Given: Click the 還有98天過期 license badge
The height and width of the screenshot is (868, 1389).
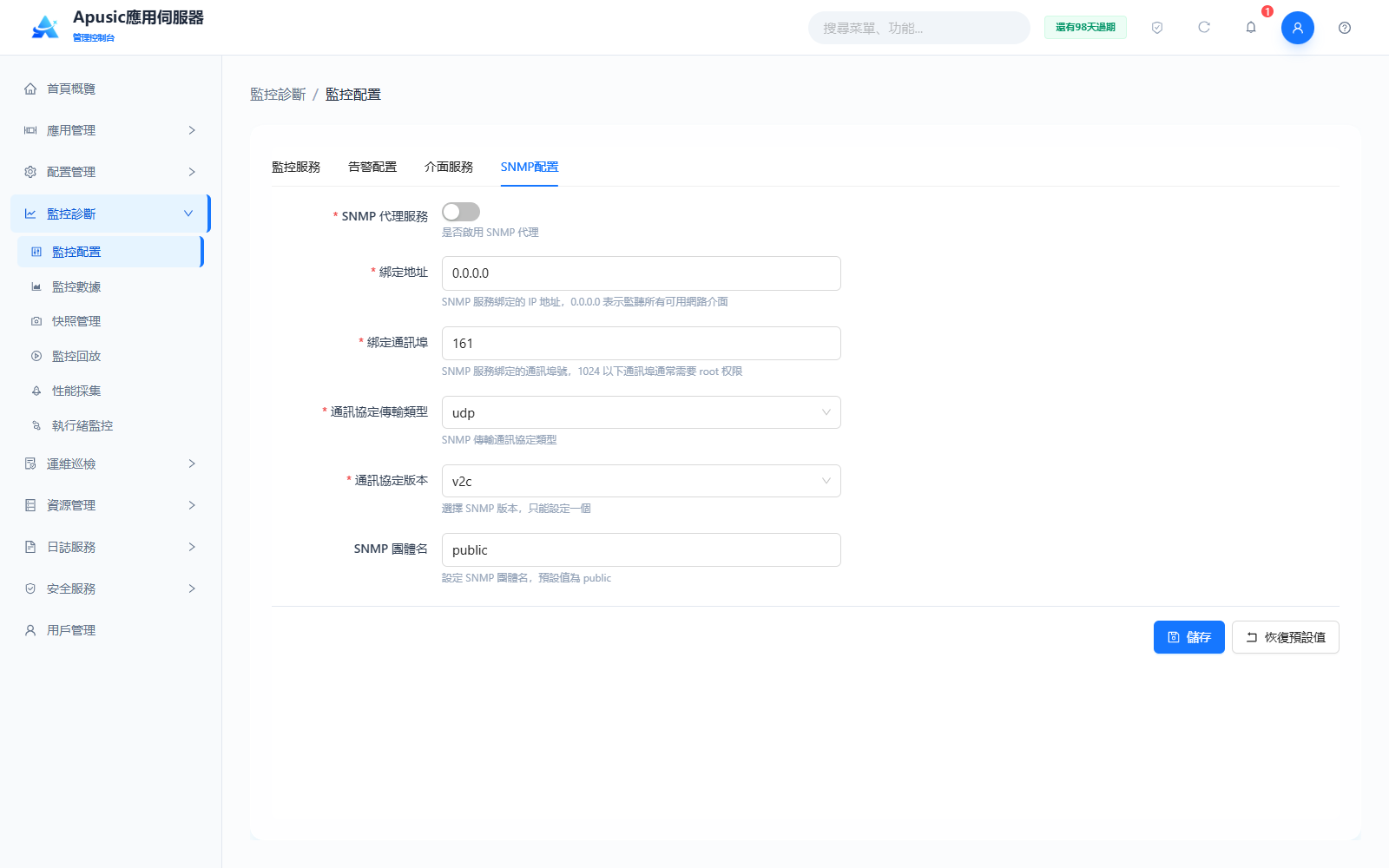Looking at the screenshot, I should [1085, 28].
